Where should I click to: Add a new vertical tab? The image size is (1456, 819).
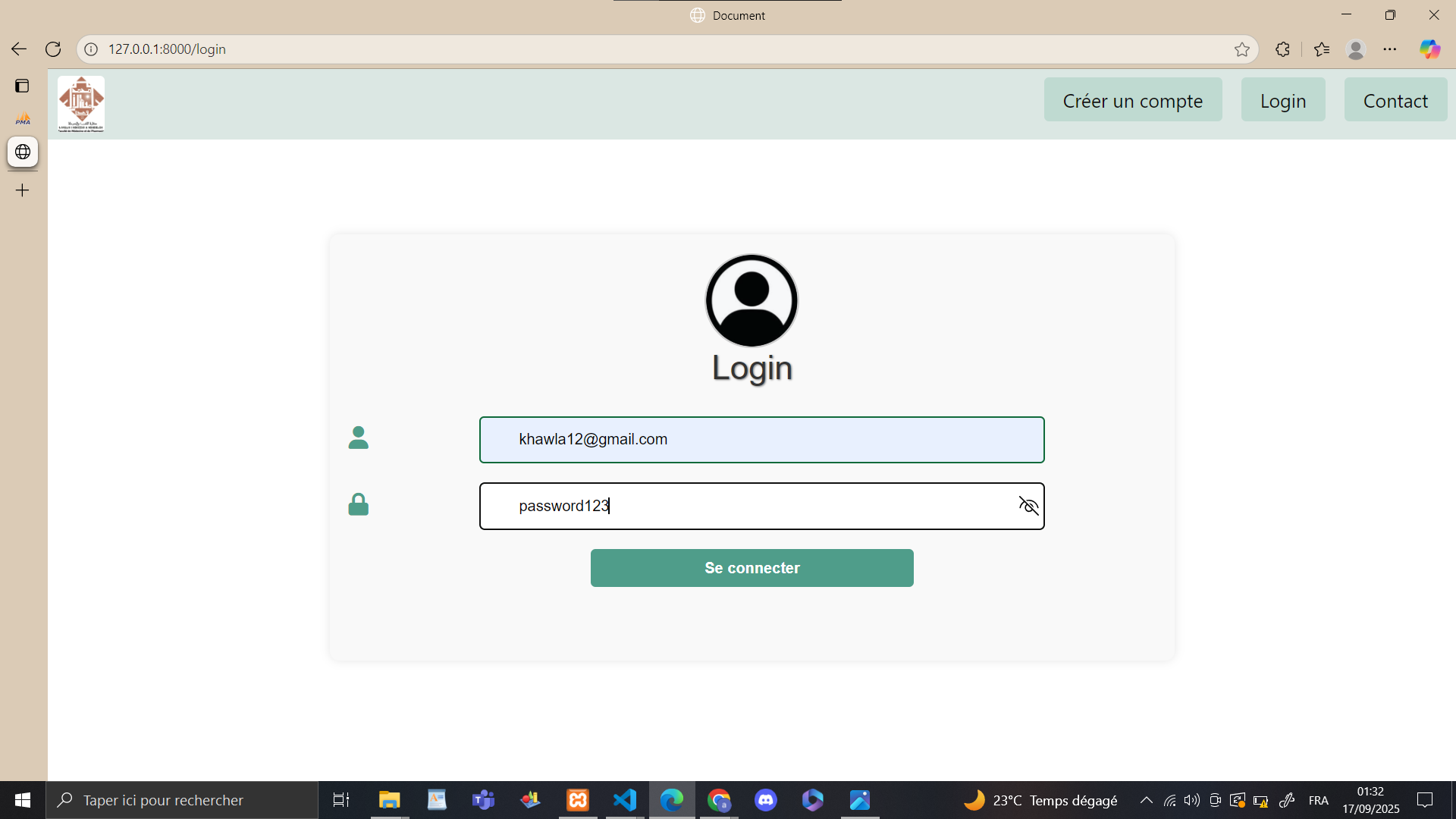point(23,190)
